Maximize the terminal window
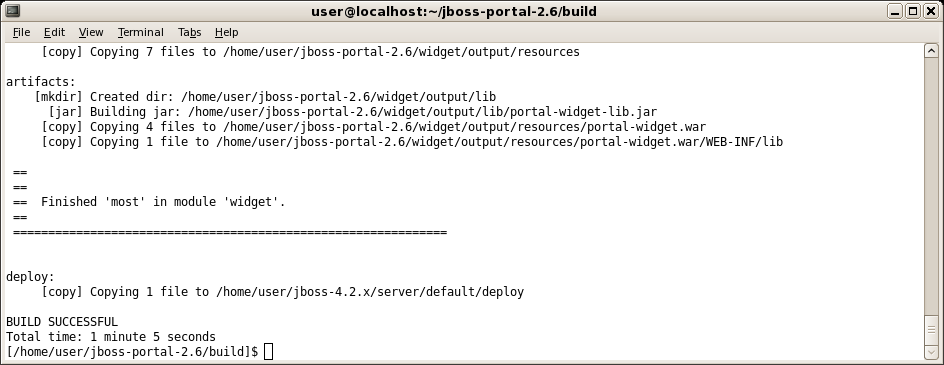The height and width of the screenshot is (365, 944). click(x=913, y=11)
